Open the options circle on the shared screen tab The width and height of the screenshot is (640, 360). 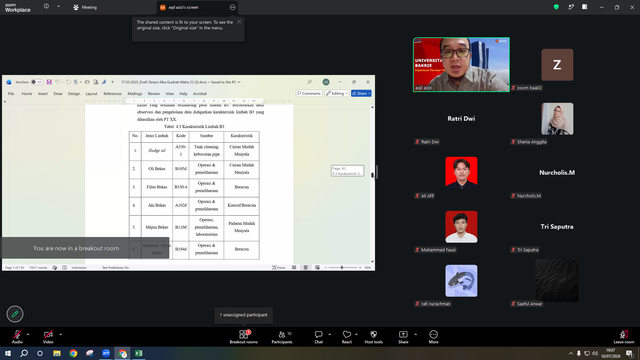[232, 7]
